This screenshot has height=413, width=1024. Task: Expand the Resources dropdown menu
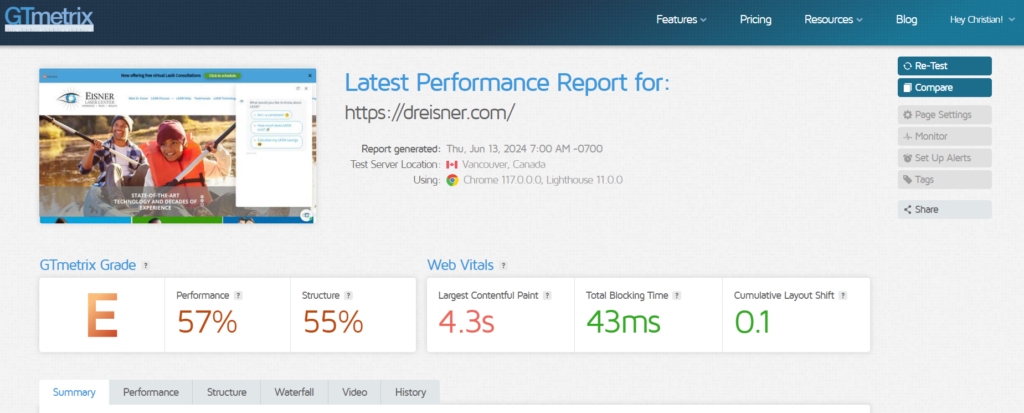point(833,20)
